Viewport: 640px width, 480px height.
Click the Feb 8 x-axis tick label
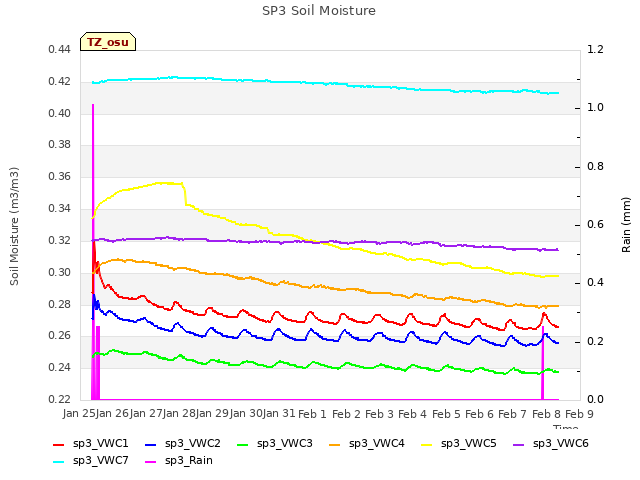click(x=546, y=414)
